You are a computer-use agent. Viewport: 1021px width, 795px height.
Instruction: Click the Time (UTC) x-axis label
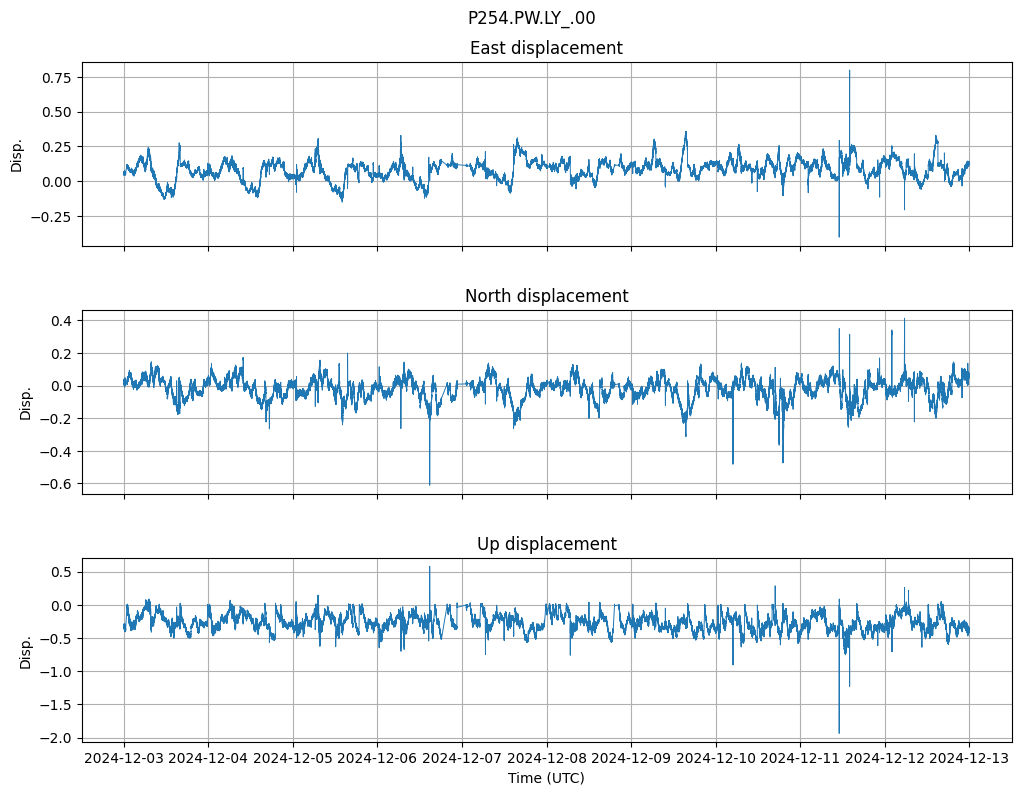coord(546,777)
